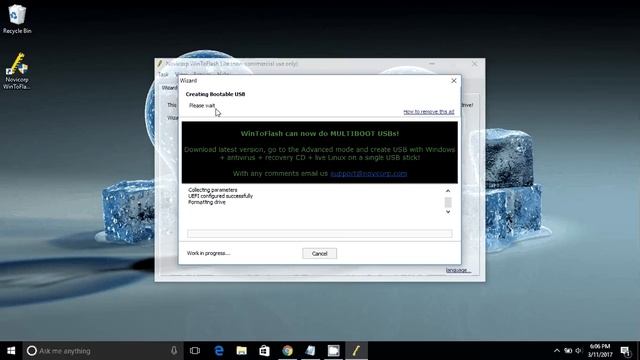This screenshot has width=640, height=360.
Task: Click the Cortana microphone icon
Action: pyautogui.click(x=174, y=351)
